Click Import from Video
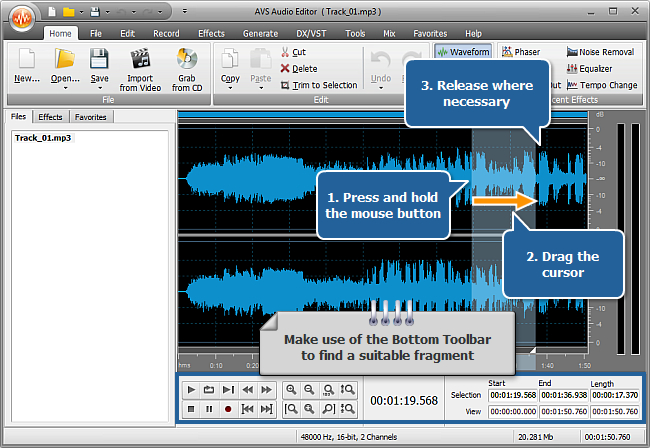650x448 pixels. pyautogui.click(x=140, y=70)
